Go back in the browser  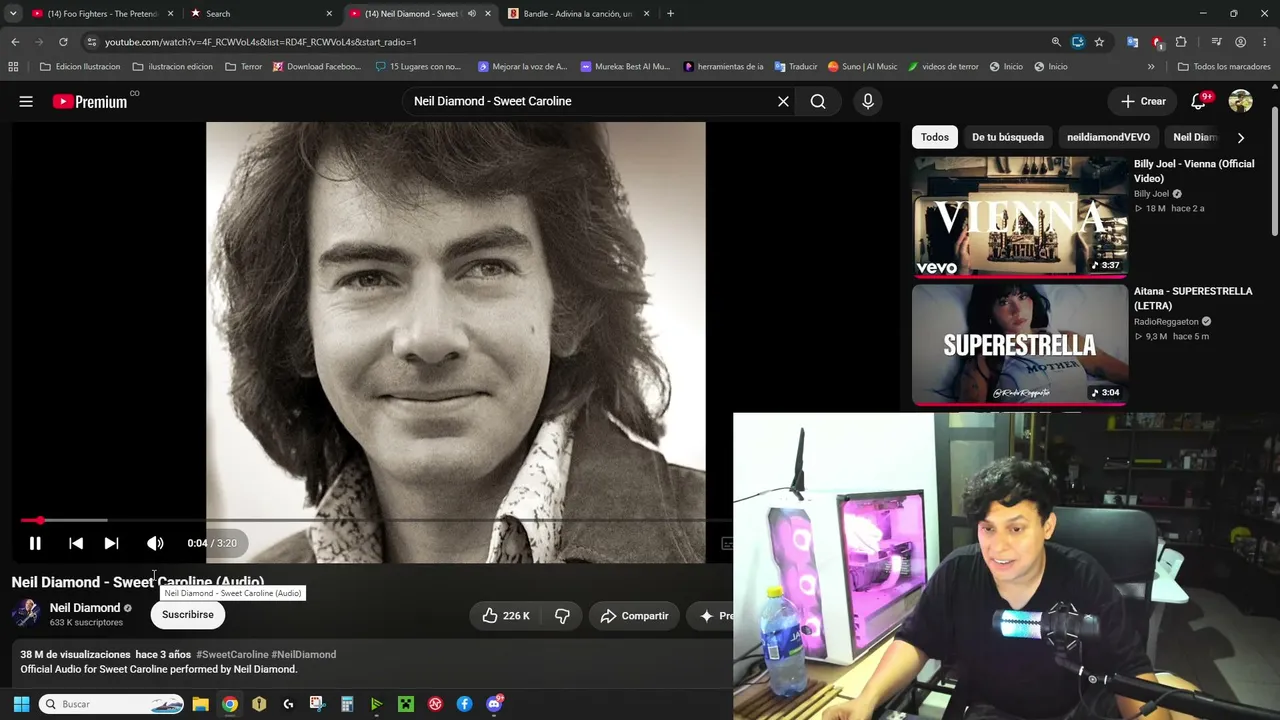pos(15,42)
